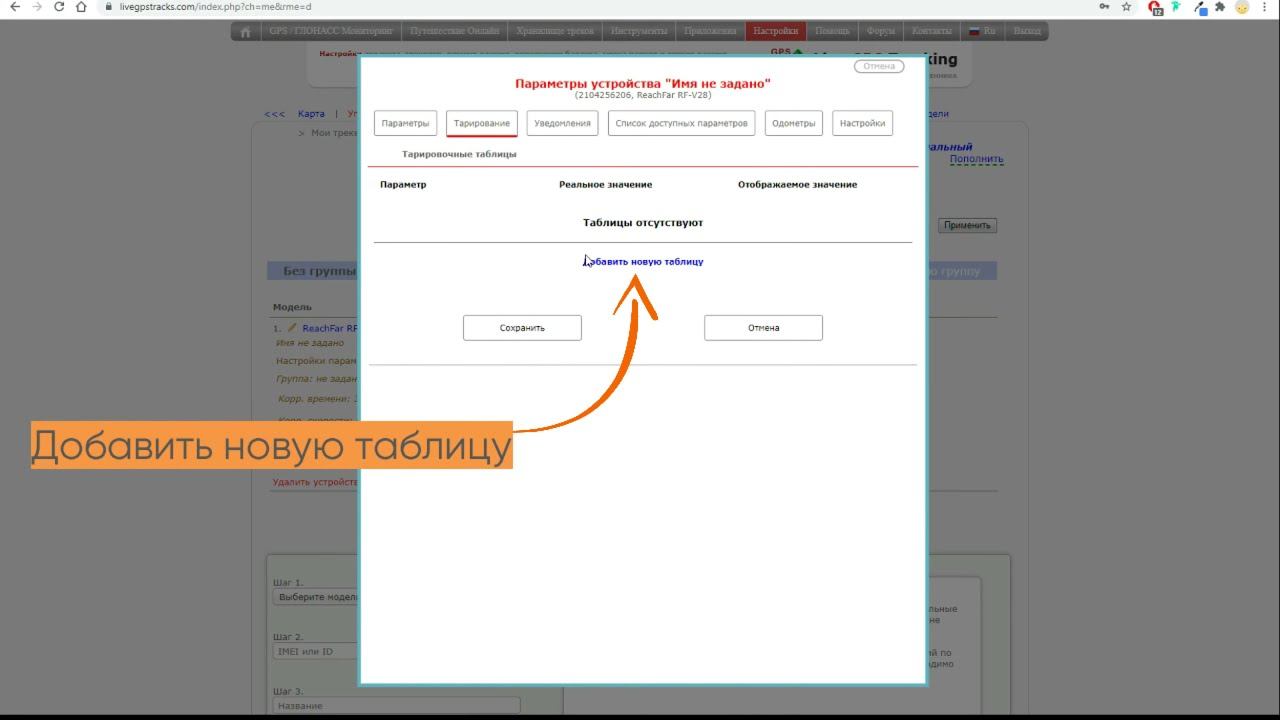
Task: Open the Помощь menu item
Action: pos(832,31)
